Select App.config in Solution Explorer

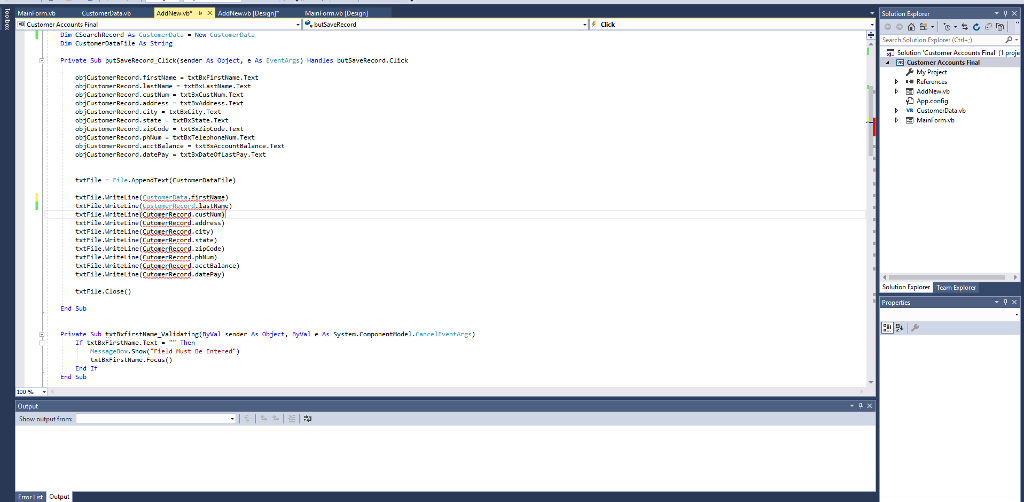(x=932, y=101)
